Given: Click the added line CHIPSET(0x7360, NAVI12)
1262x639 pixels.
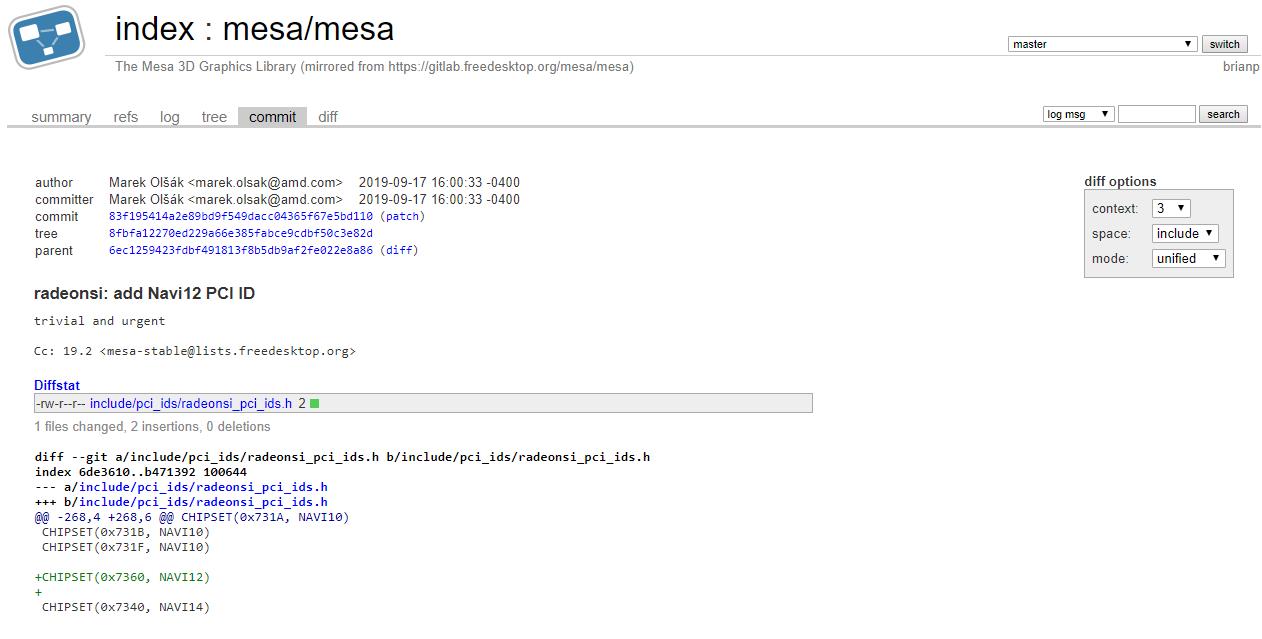Looking at the screenshot, I should 122,577.
